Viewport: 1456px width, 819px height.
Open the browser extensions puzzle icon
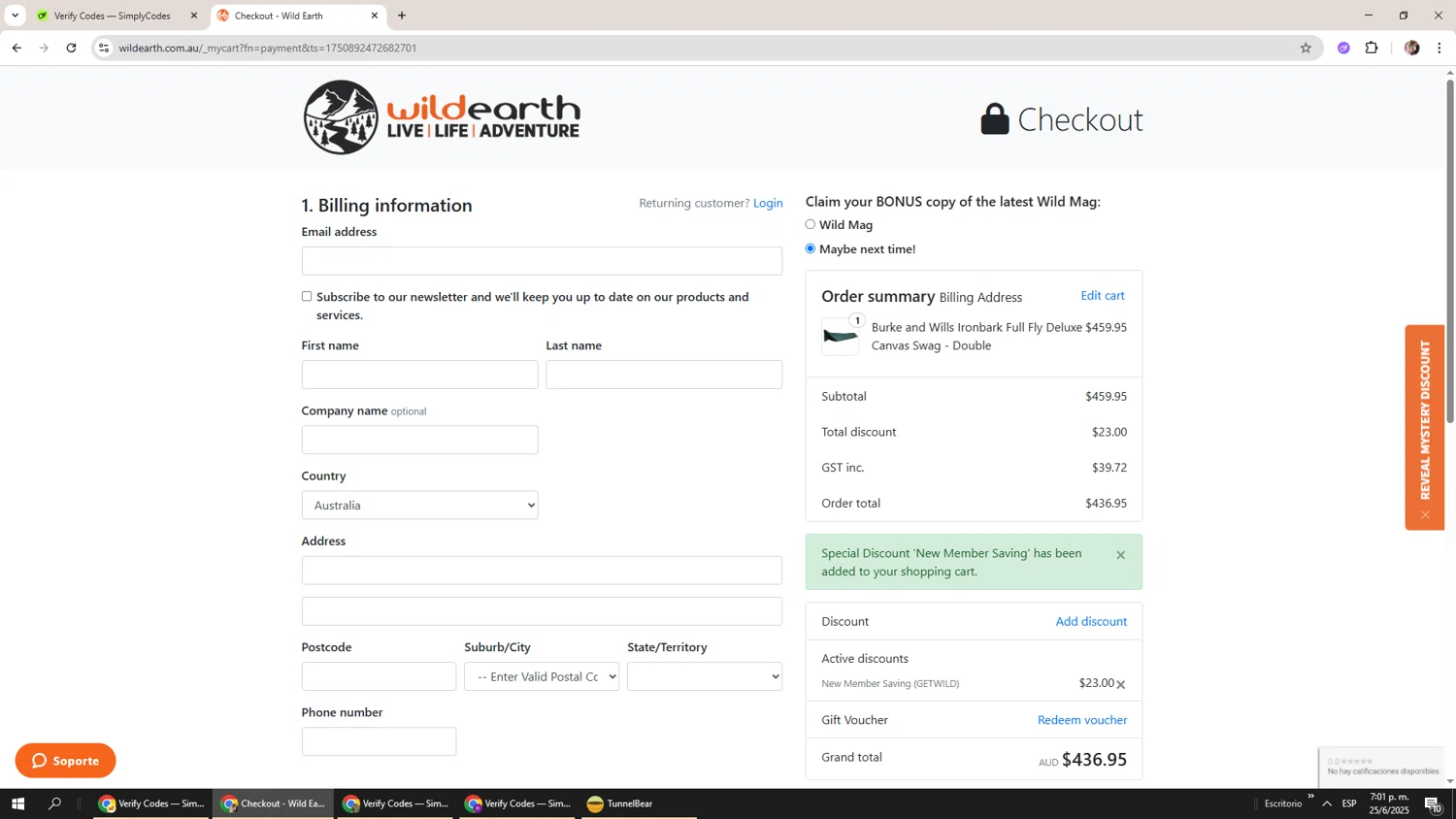coord(1372,48)
